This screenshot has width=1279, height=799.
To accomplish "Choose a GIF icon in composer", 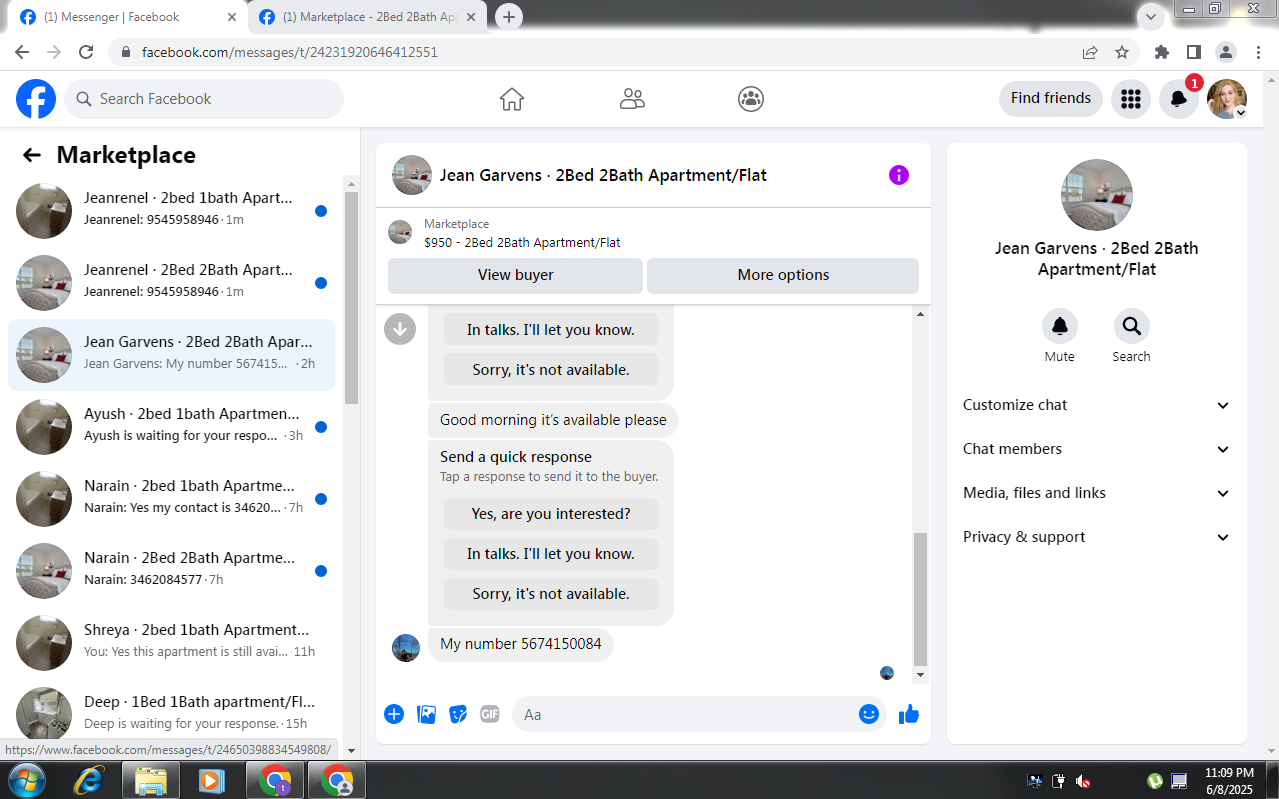I will [490, 714].
